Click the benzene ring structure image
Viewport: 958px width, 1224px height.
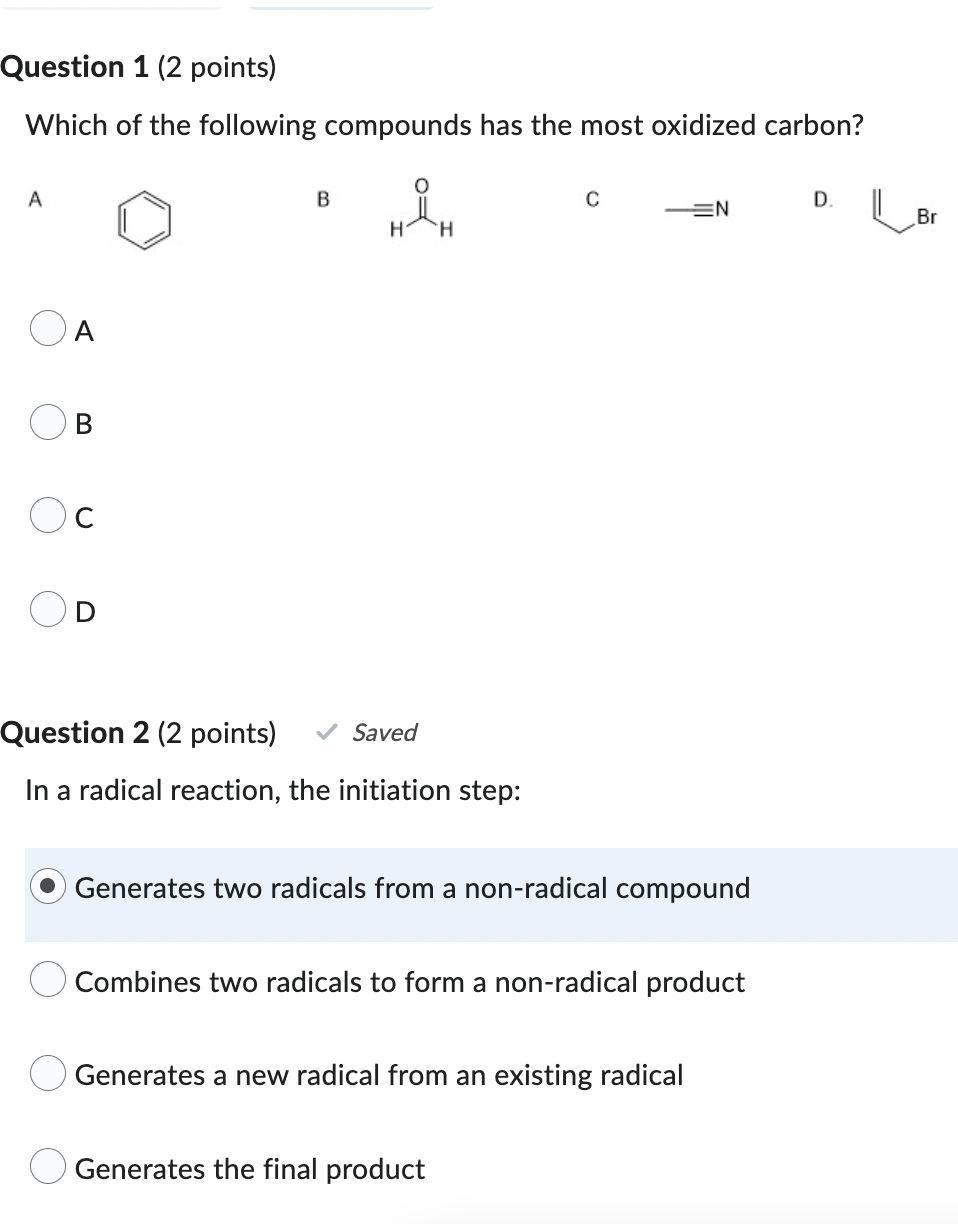tap(144, 220)
